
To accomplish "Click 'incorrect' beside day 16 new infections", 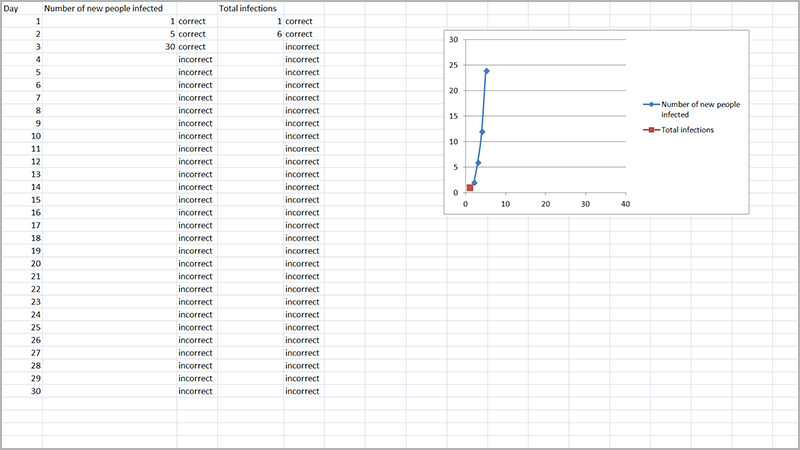I will 195,212.
